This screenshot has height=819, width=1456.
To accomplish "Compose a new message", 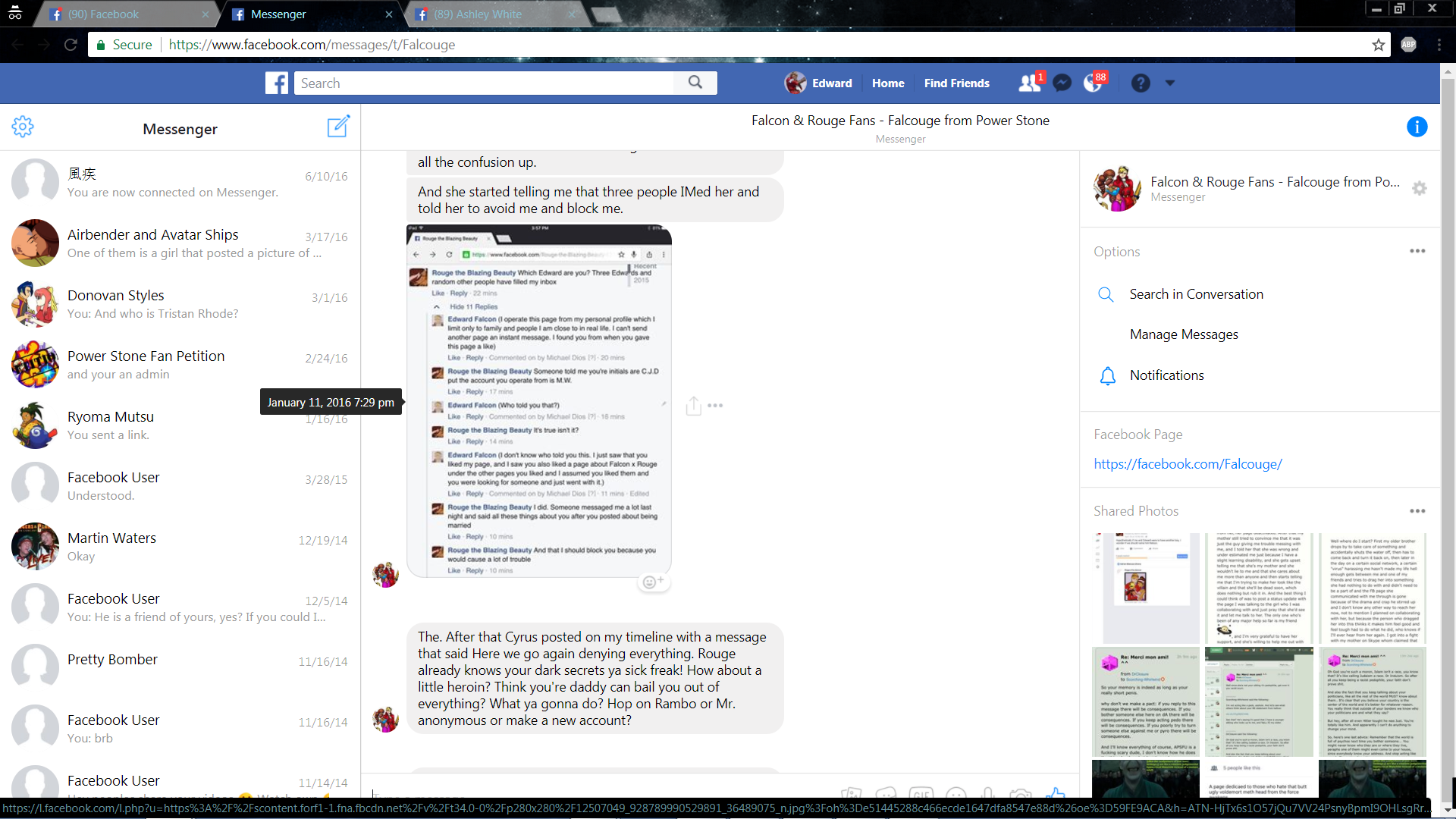I will [x=338, y=126].
